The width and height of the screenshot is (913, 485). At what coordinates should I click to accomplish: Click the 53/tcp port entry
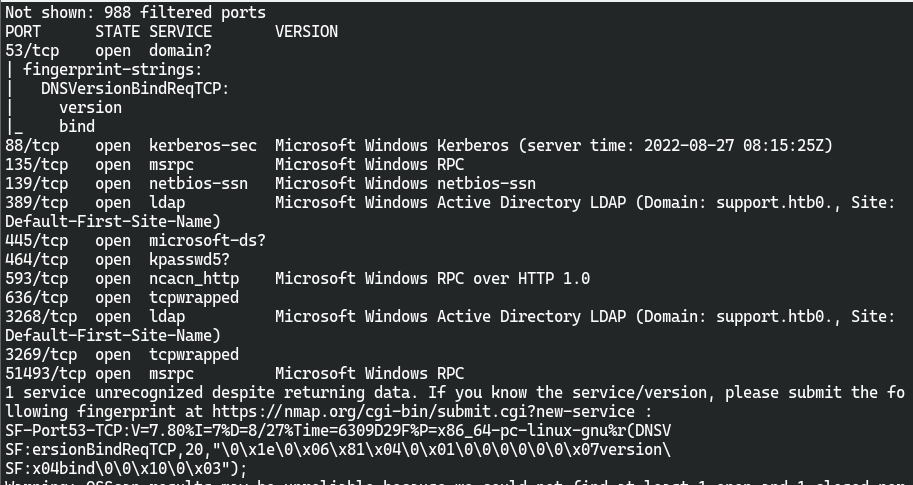pos(32,51)
